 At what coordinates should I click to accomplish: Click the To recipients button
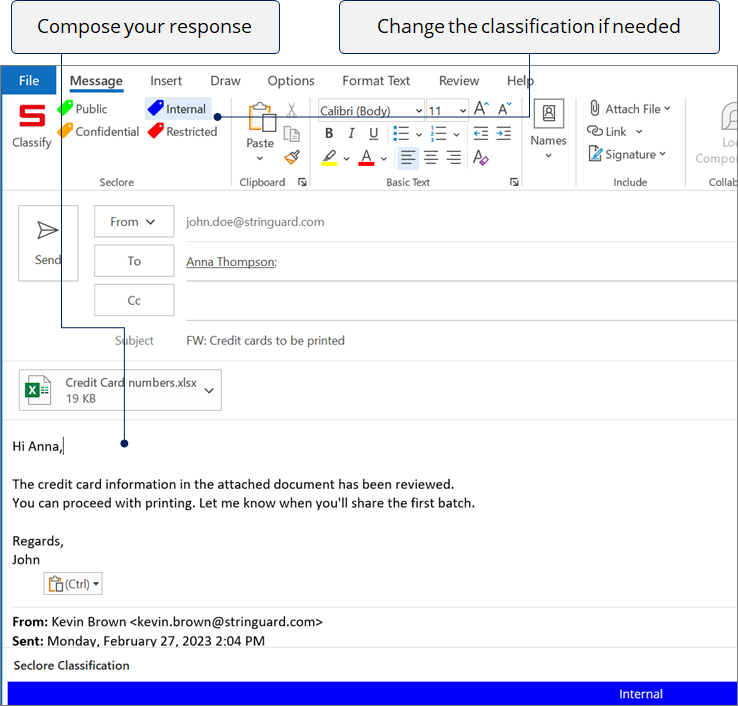click(134, 261)
